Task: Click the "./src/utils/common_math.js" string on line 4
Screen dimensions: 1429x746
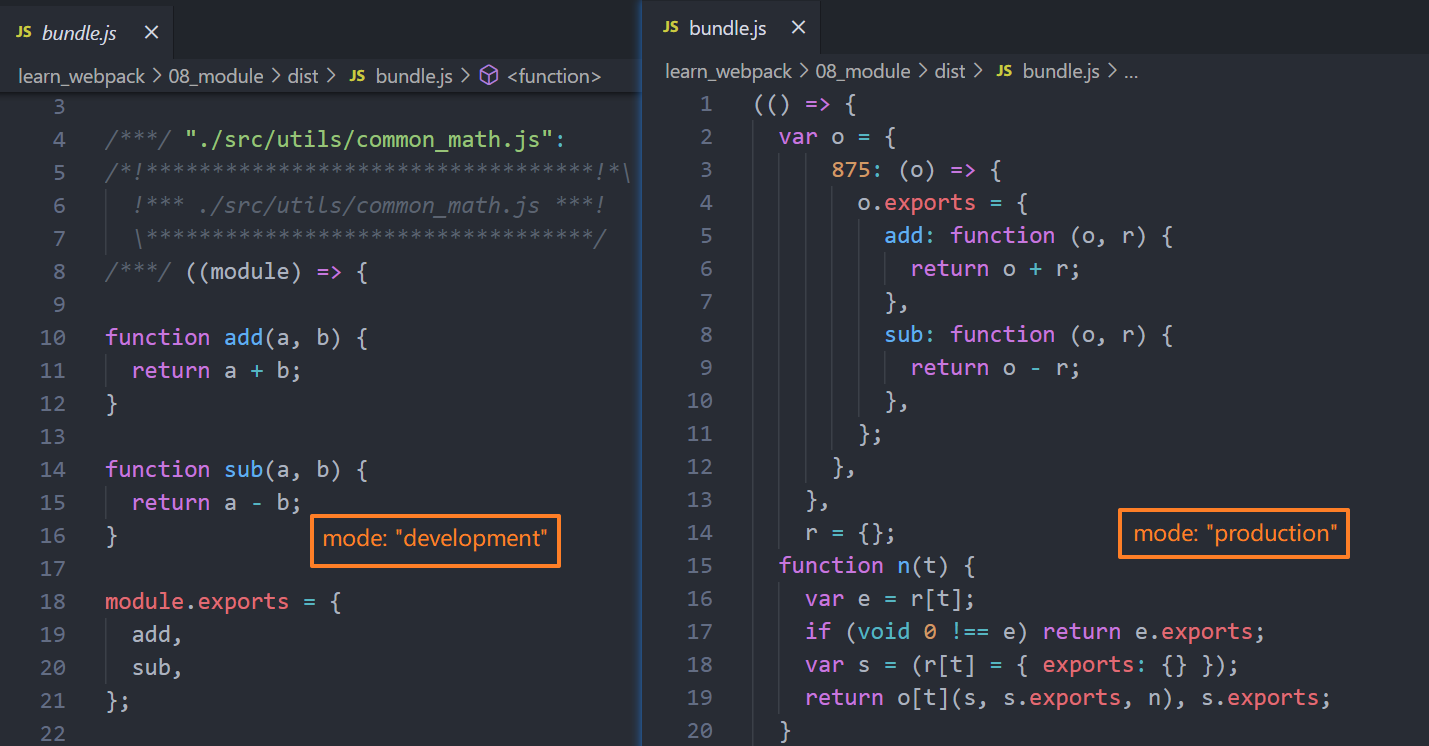Action: click(370, 139)
